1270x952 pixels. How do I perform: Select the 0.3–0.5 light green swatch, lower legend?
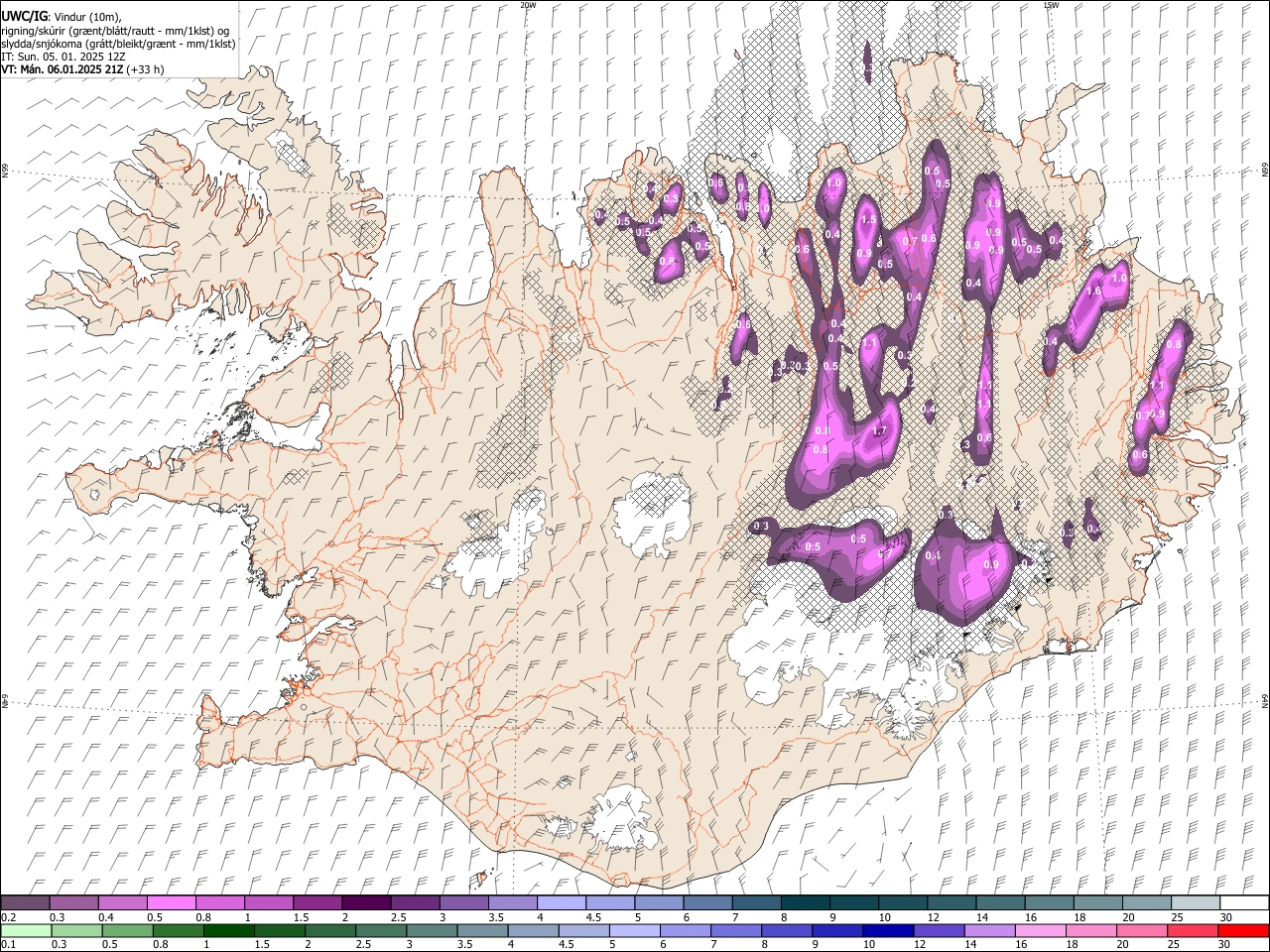point(76,931)
